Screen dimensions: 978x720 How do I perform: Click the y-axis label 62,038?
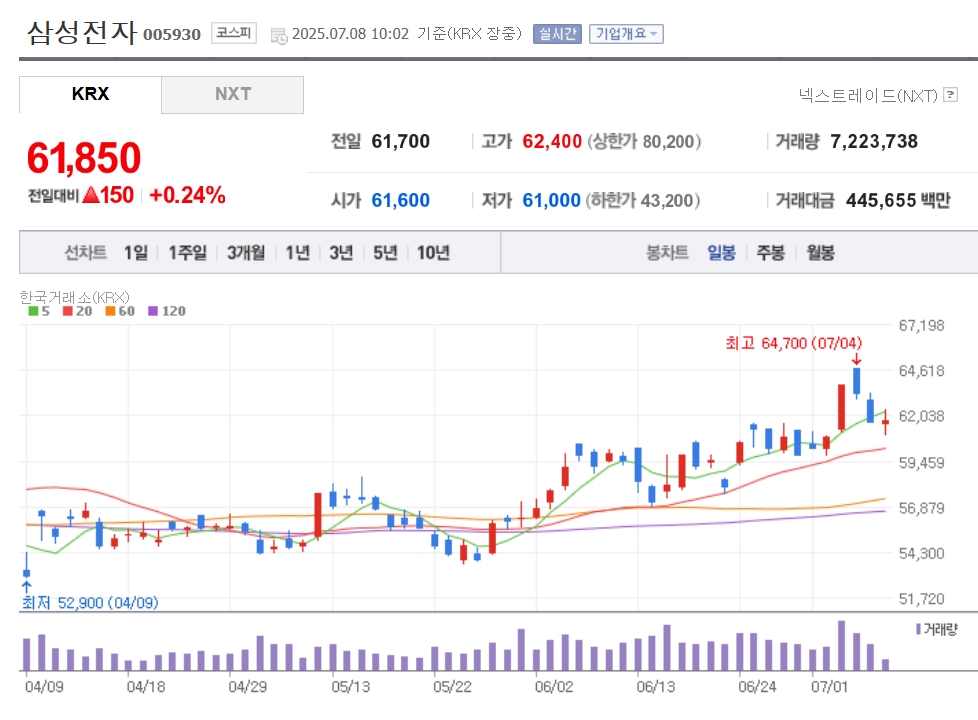(921, 417)
